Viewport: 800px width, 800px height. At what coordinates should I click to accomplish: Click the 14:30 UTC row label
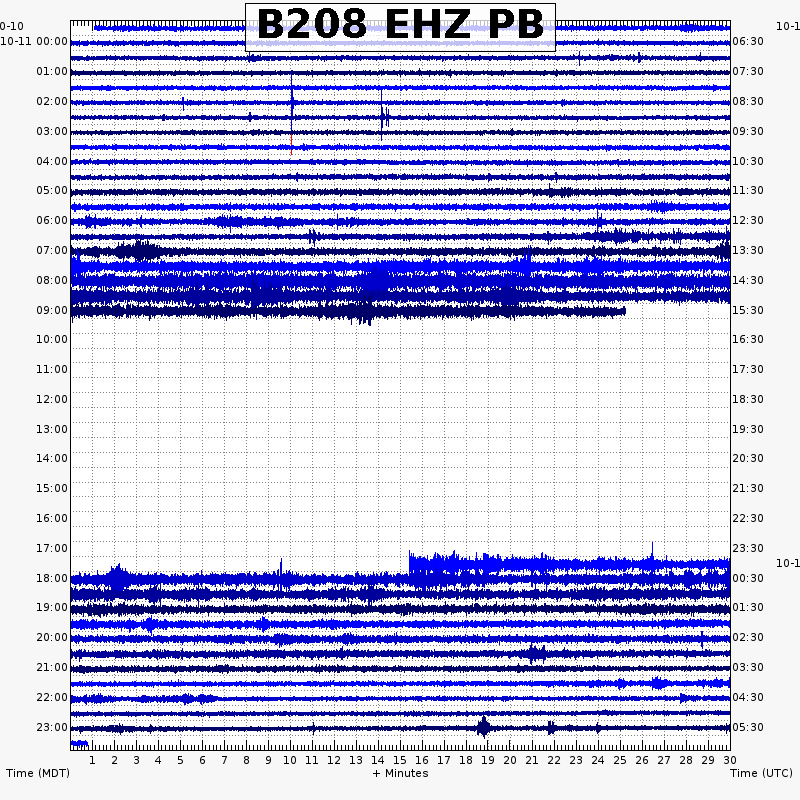point(748,281)
